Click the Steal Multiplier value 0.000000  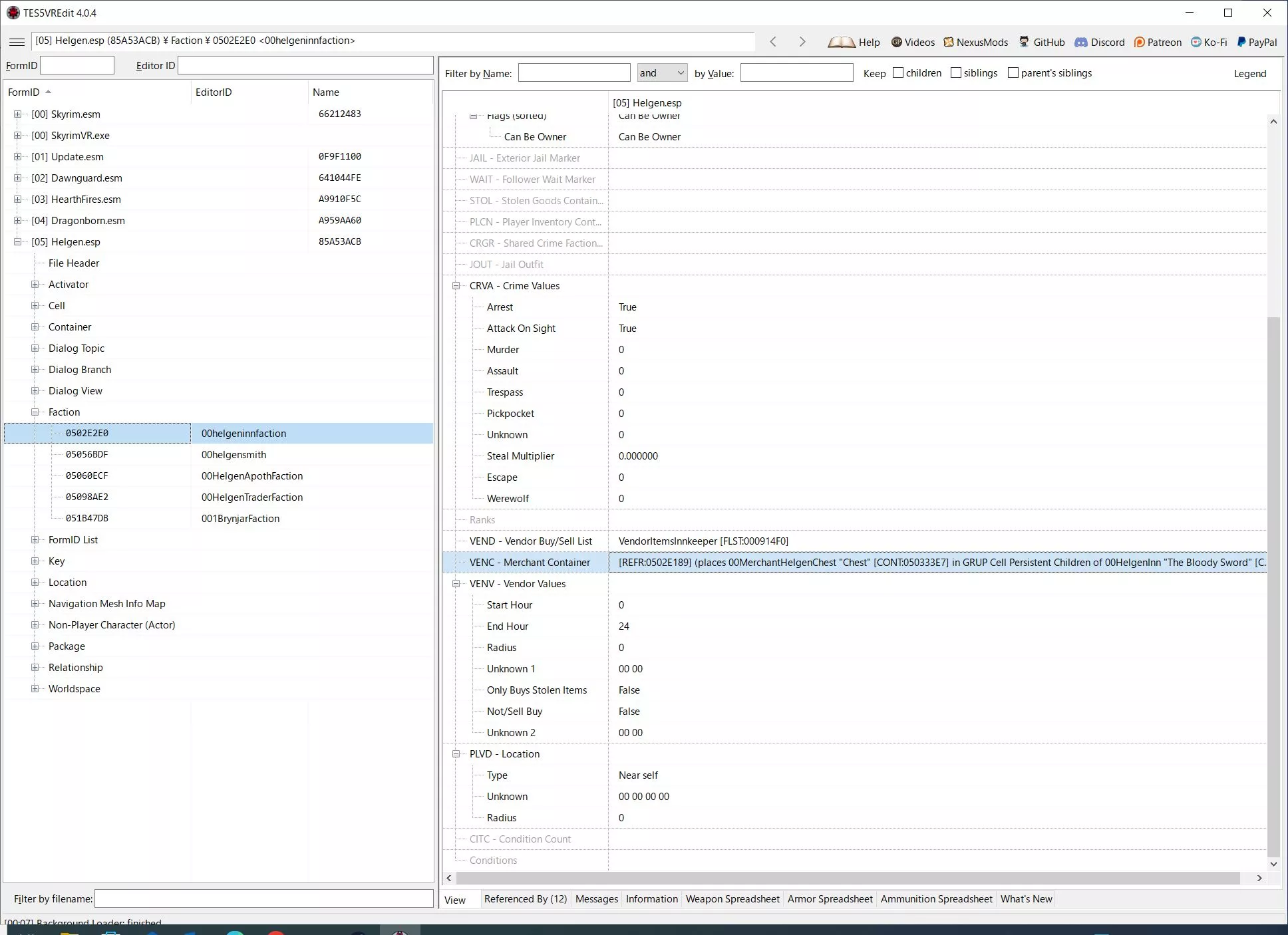coord(638,456)
